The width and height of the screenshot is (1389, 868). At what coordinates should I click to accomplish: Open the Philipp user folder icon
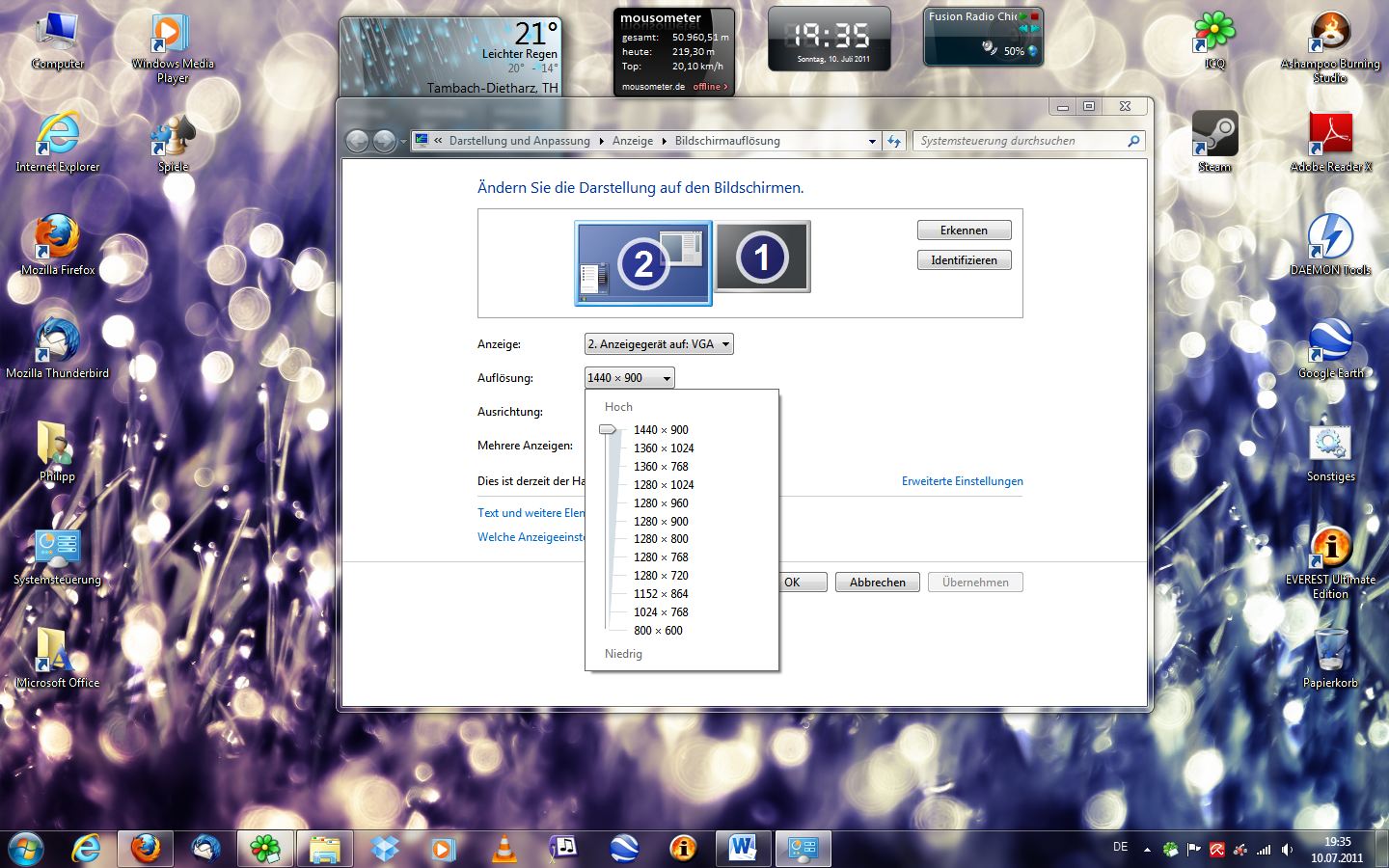coord(58,451)
